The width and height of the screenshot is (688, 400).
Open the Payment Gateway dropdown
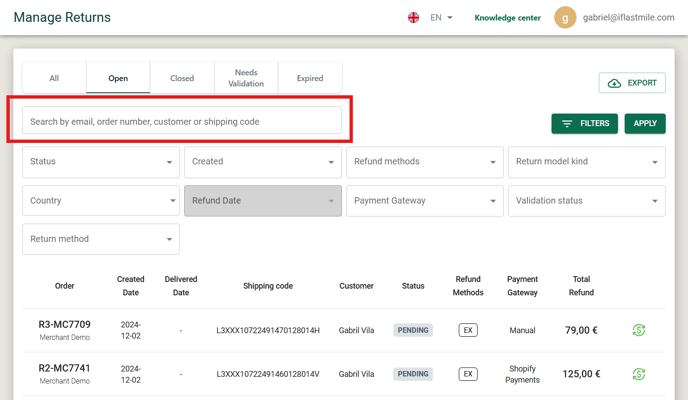[425, 200]
